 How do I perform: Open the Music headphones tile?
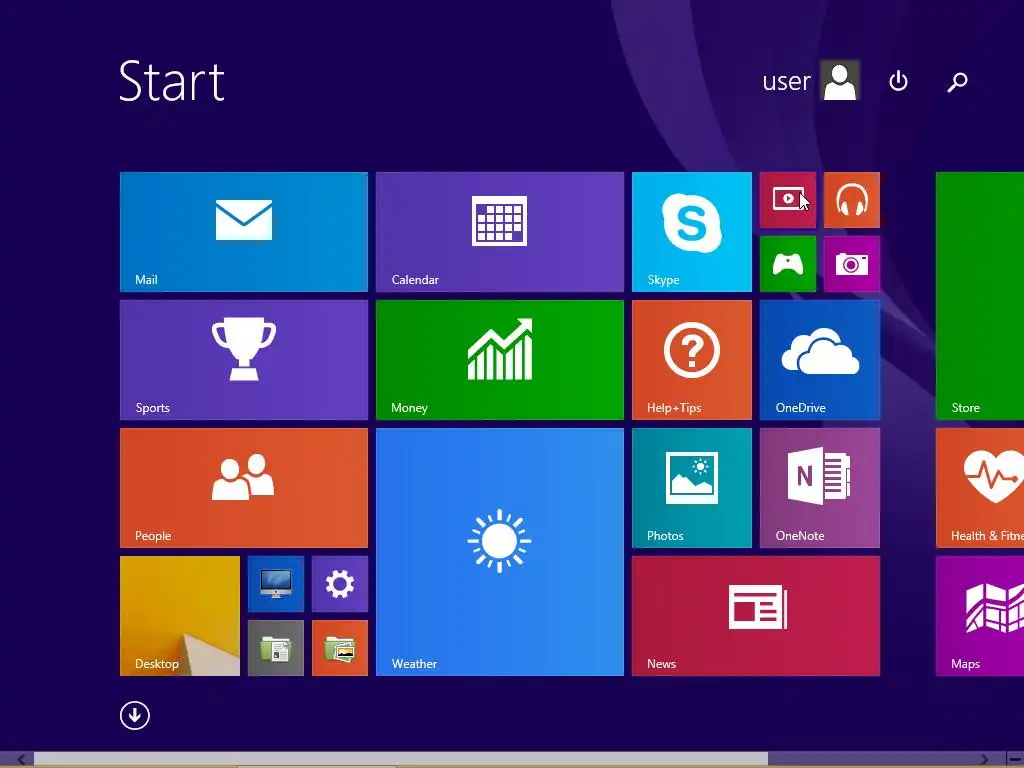pyautogui.click(x=852, y=200)
